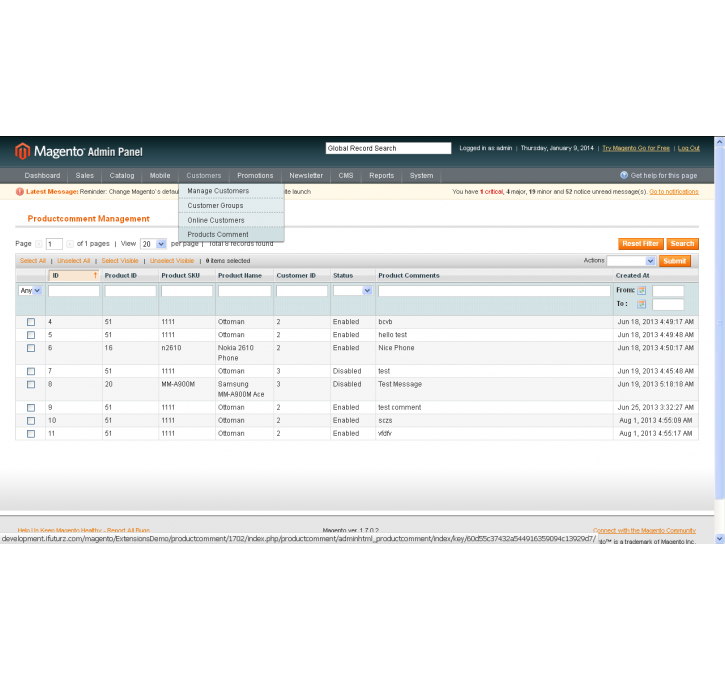
Task: Click the orange Search button
Action: click(x=682, y=244)
